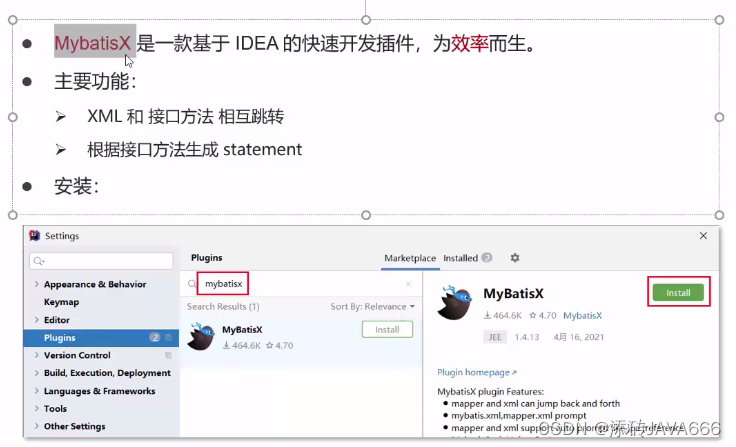Click the large MyBatisX logo in details pane
Screen dimensions: 736x447
(454, 302)
